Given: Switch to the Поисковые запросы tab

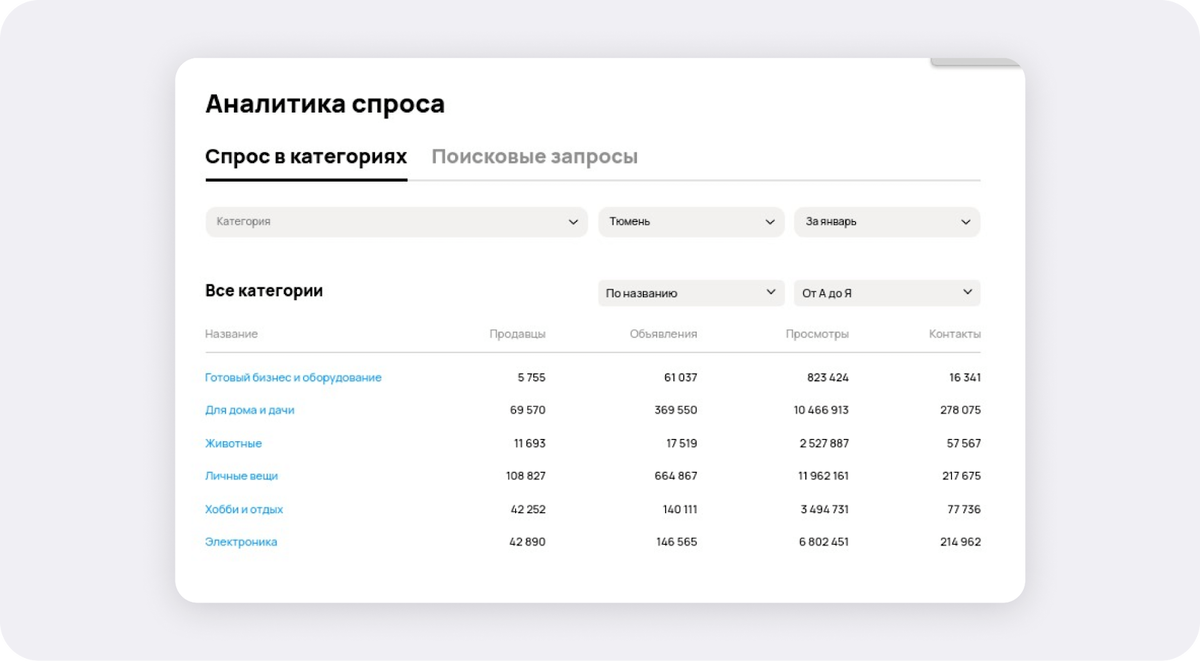Looking at the screenshot, I should (x=534, y=157).
